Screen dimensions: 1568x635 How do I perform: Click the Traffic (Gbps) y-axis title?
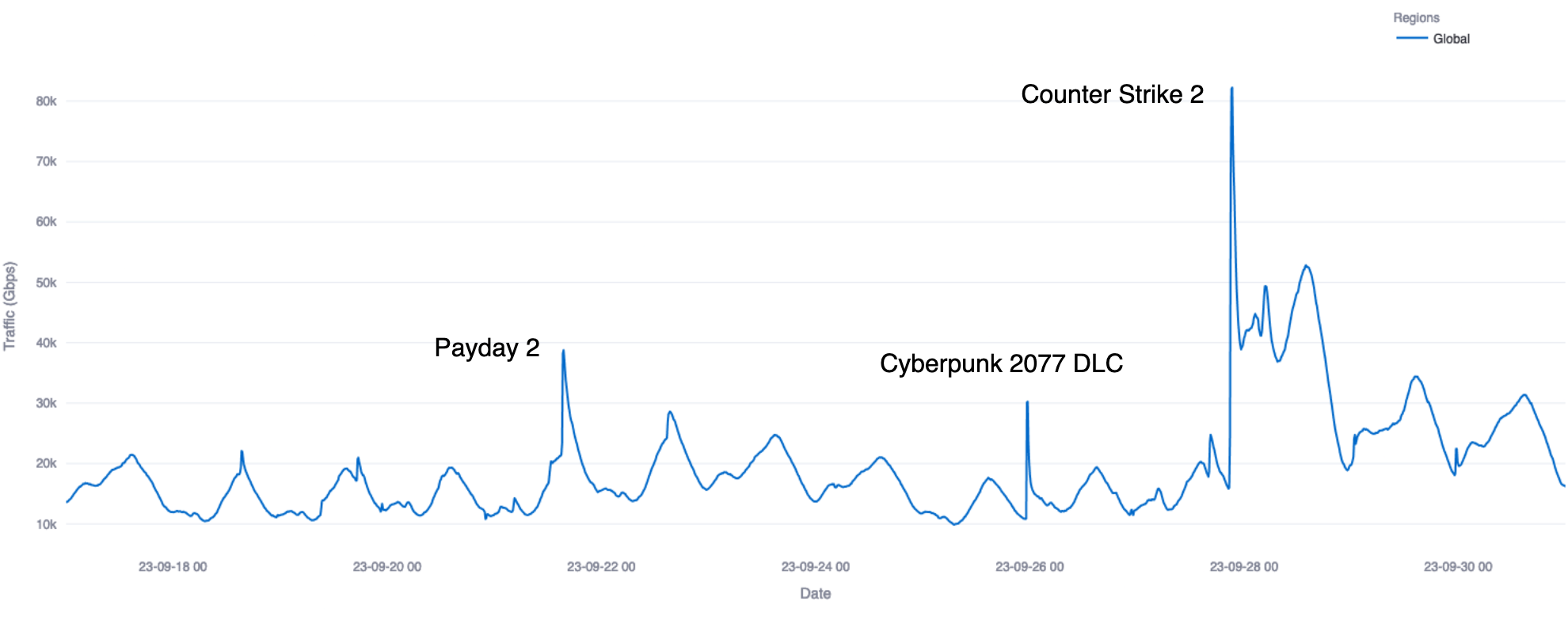[10, 306]
